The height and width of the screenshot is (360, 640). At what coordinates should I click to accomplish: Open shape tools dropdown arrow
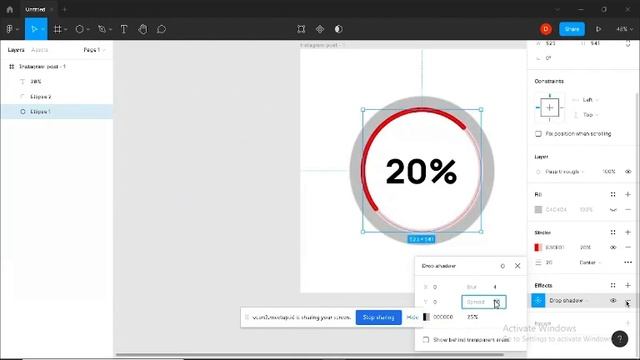[x=88, y=29]
